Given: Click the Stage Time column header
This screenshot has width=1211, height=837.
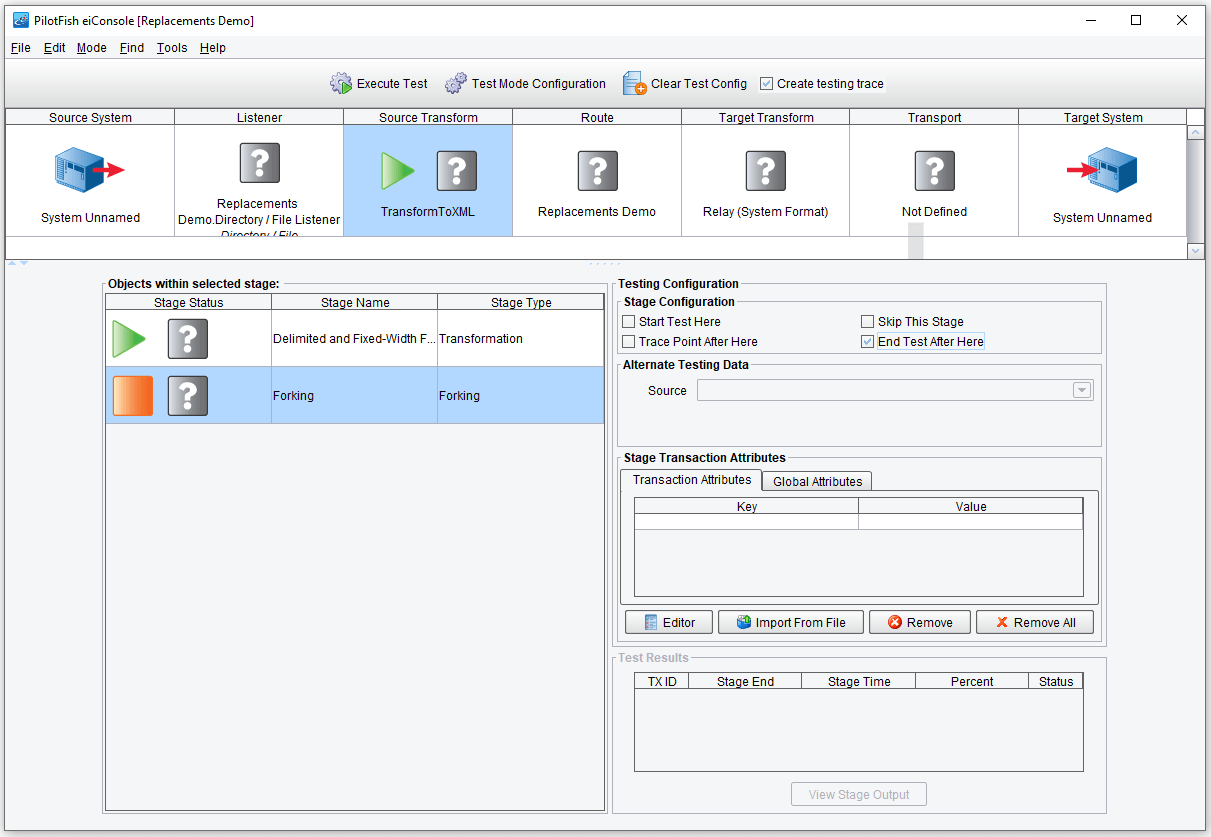Looking at the screenshot, I should click(x=859, y=681).
